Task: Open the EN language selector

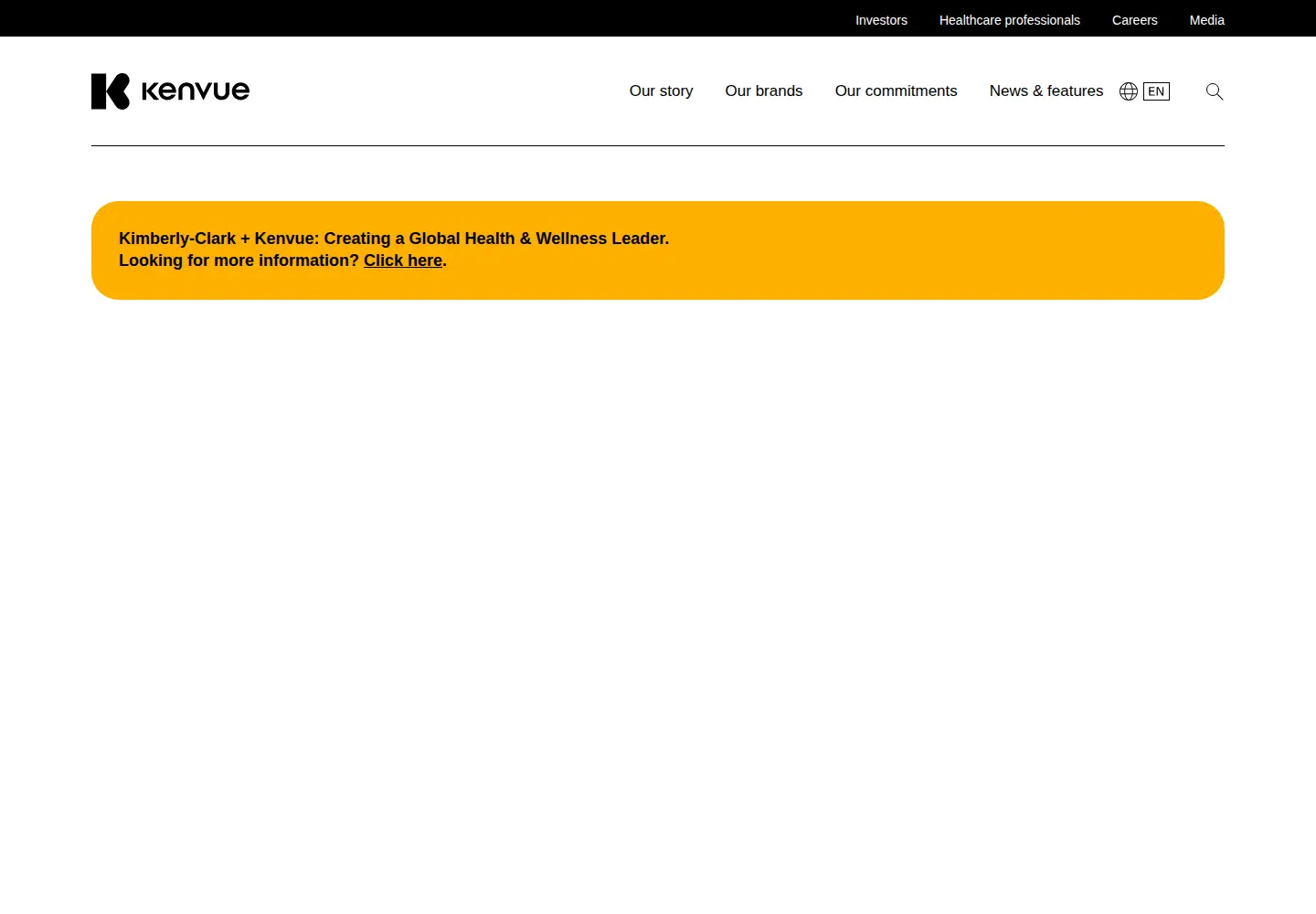Action: [1156, 91]
